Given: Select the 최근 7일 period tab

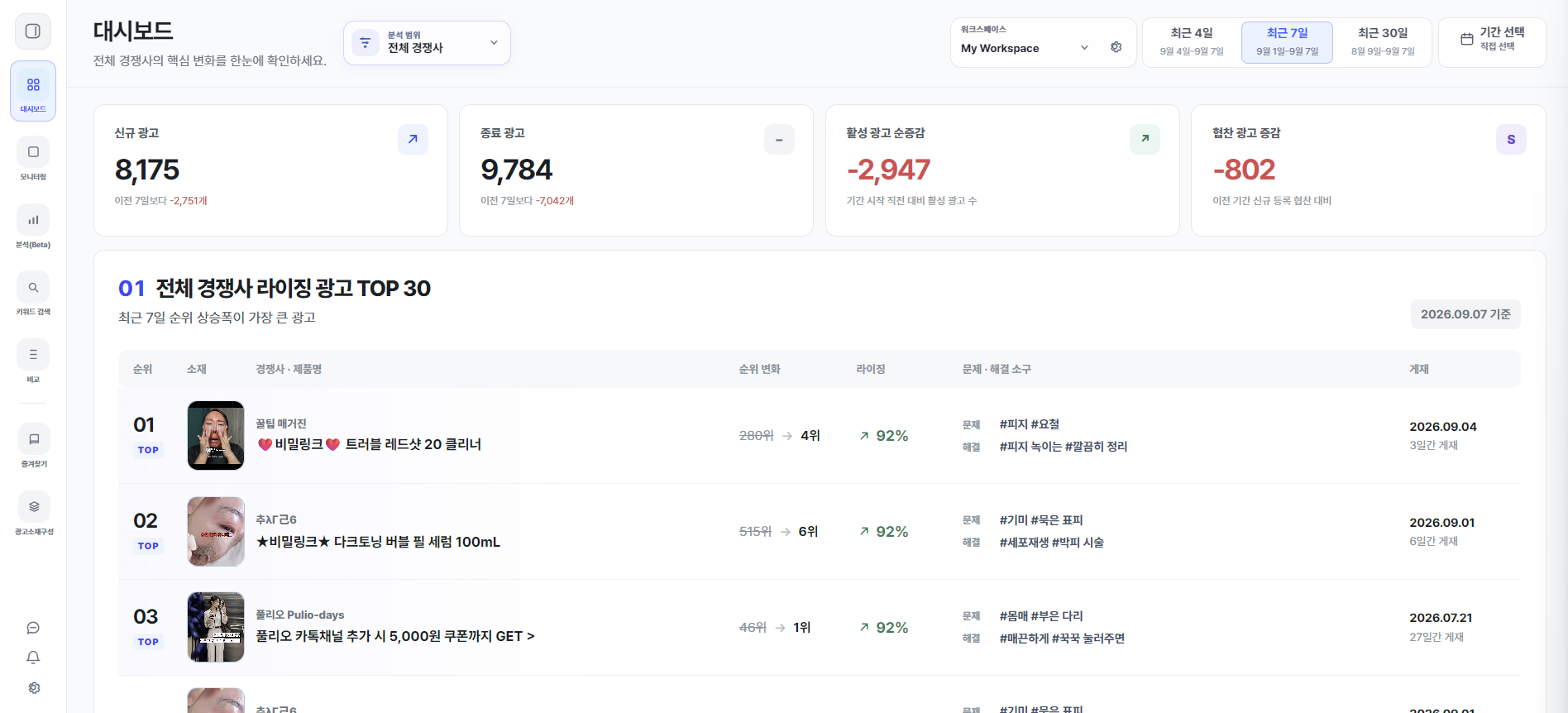Looking at the screenshot, I should [x=1287, y=42].
